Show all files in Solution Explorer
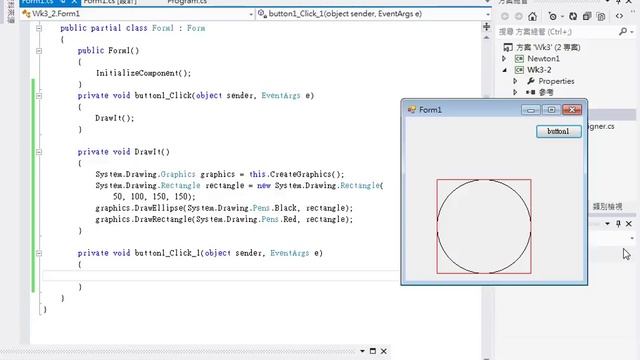 pyautogui.click(x=601, y=16)
